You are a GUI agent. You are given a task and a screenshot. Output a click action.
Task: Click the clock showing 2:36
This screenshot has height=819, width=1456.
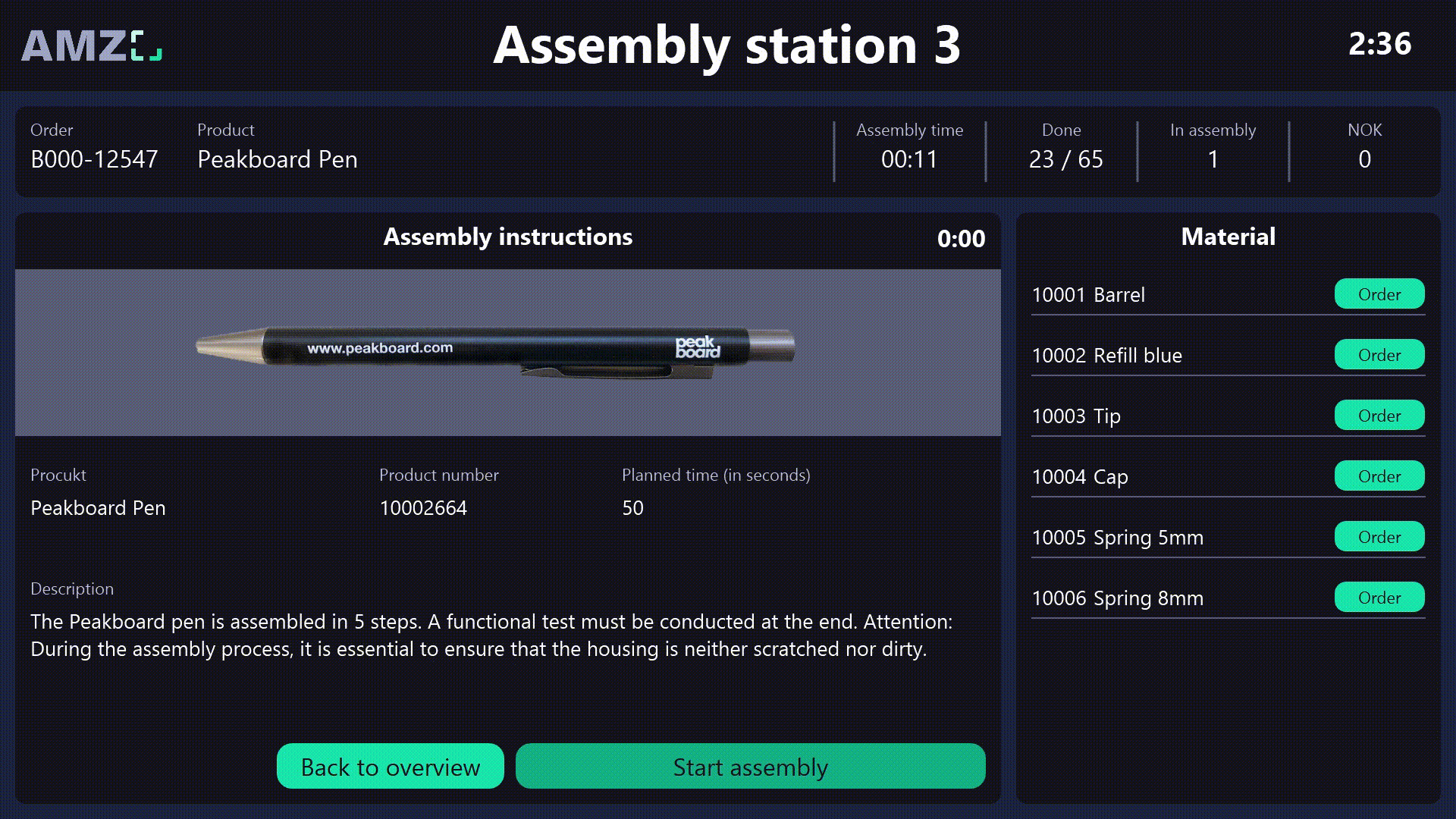point(1380,45)
